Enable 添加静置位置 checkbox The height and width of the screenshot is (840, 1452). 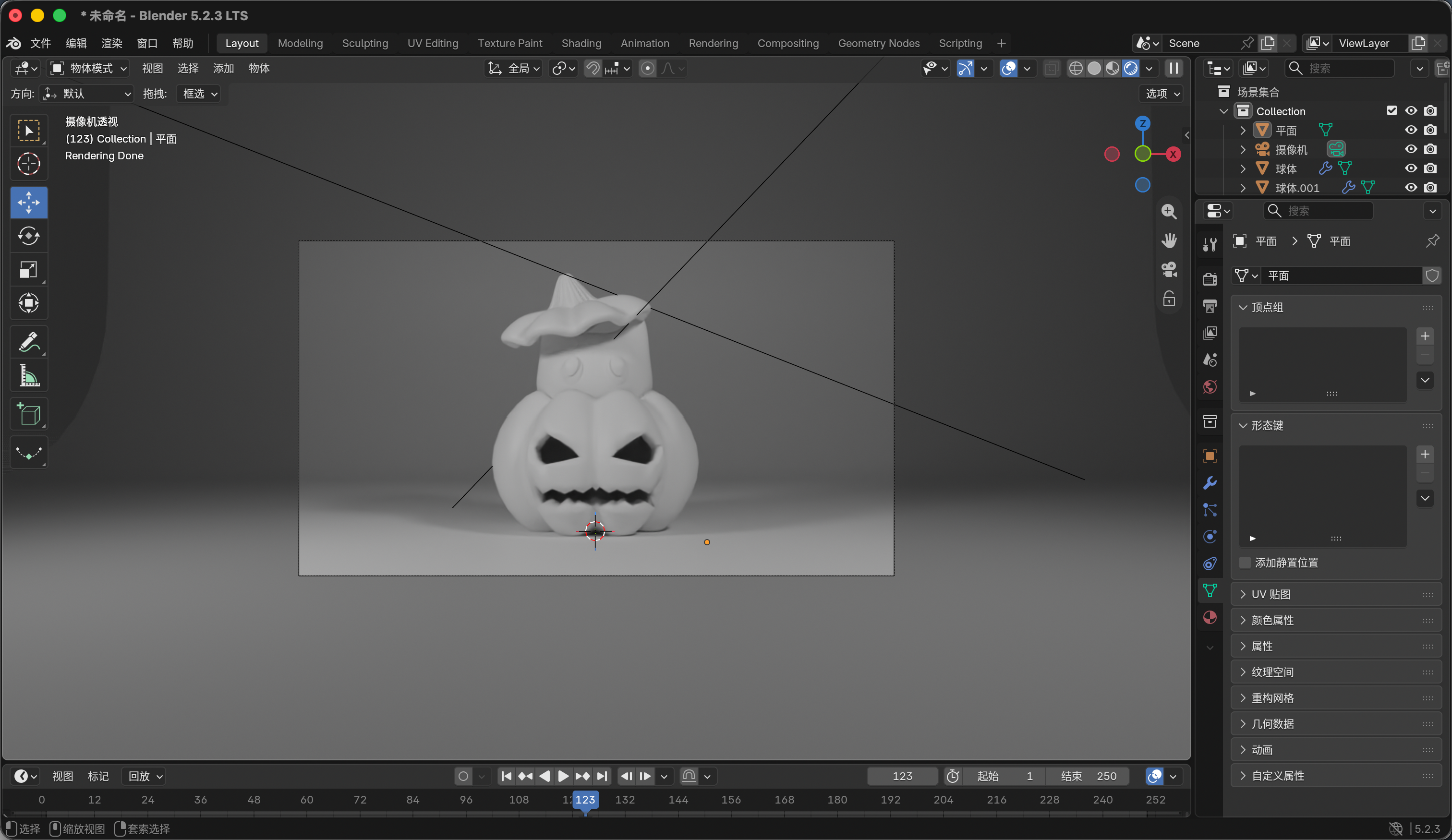tap(1245, 562)
